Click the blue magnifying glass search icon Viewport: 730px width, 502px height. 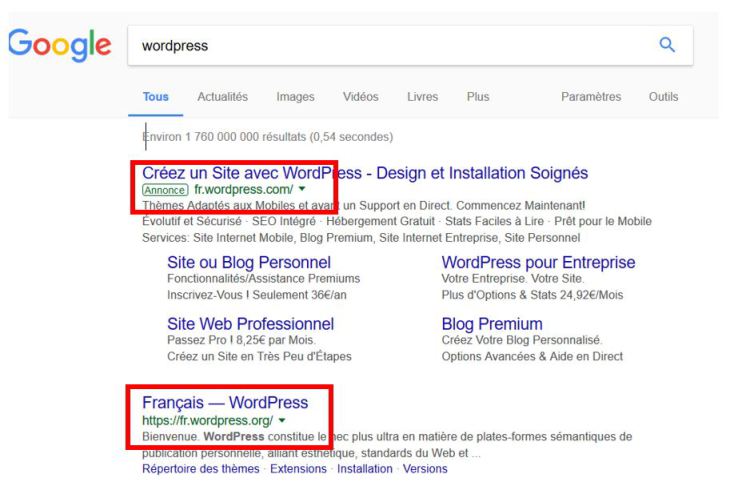tap(667, 45)
